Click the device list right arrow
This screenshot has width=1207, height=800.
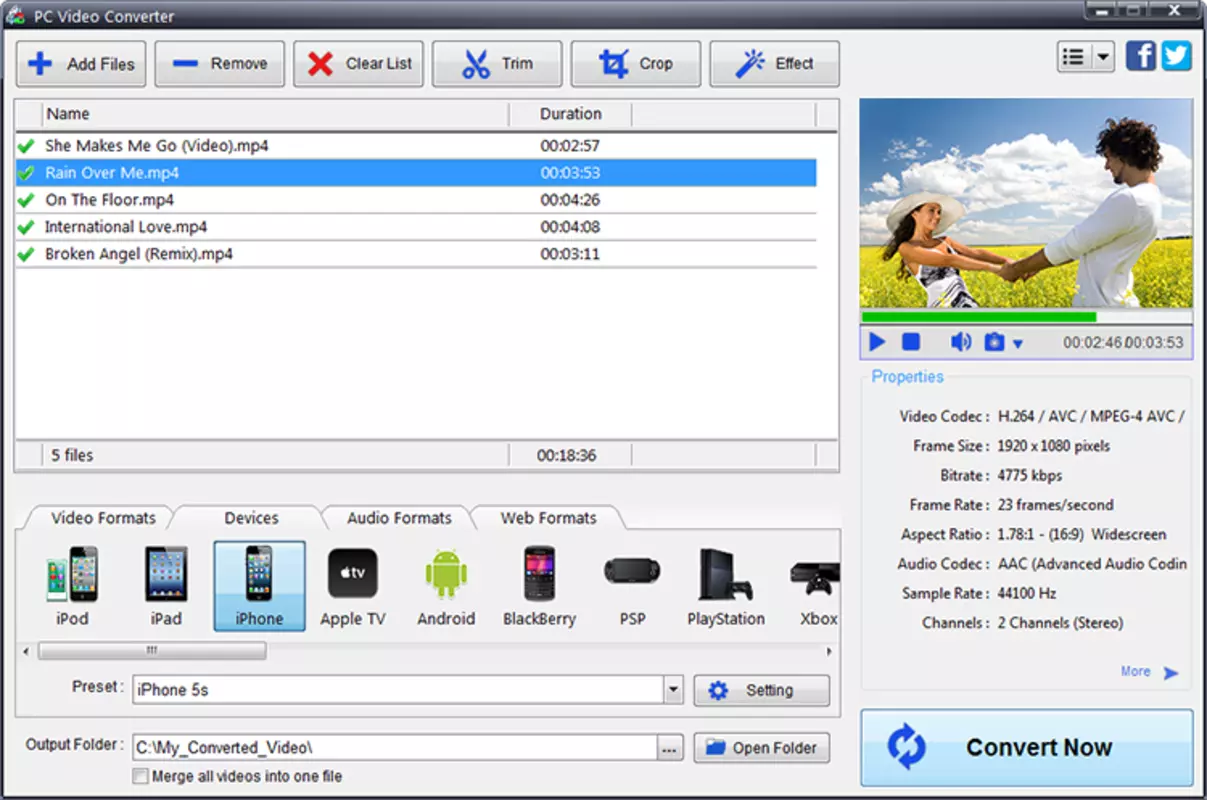pos(829,651)
